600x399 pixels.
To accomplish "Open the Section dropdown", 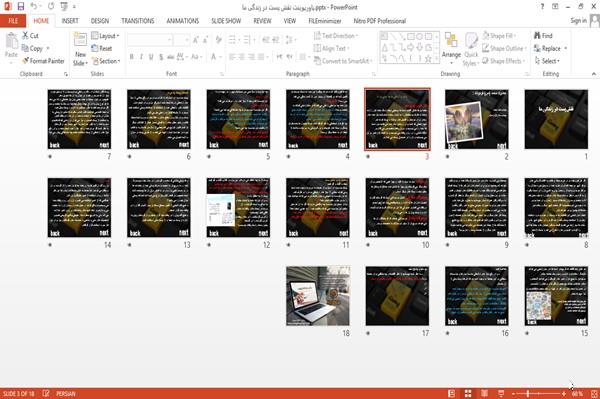I will pos(106,61).
